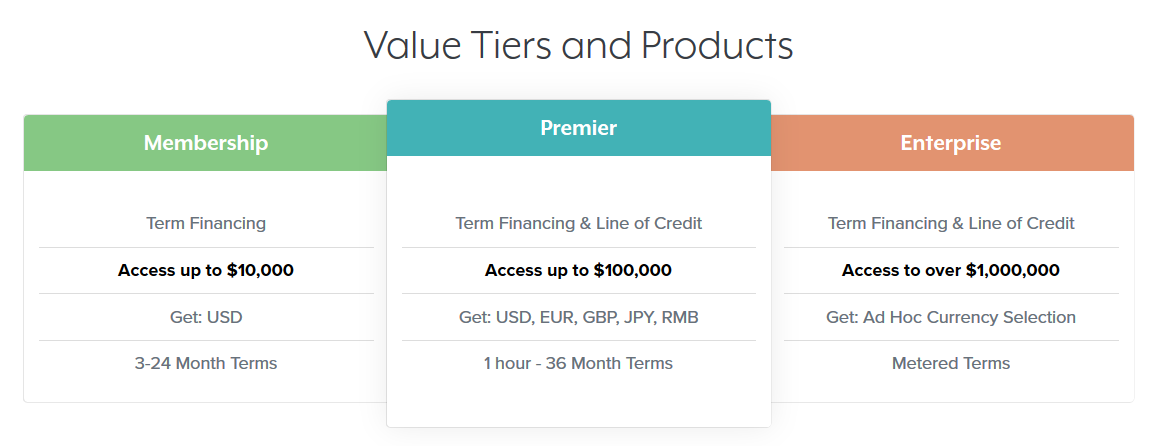The image size is (1168, 446).
Task: Select Get: Ad Hoc Currency Selection
Action: [x=951, y=317]
